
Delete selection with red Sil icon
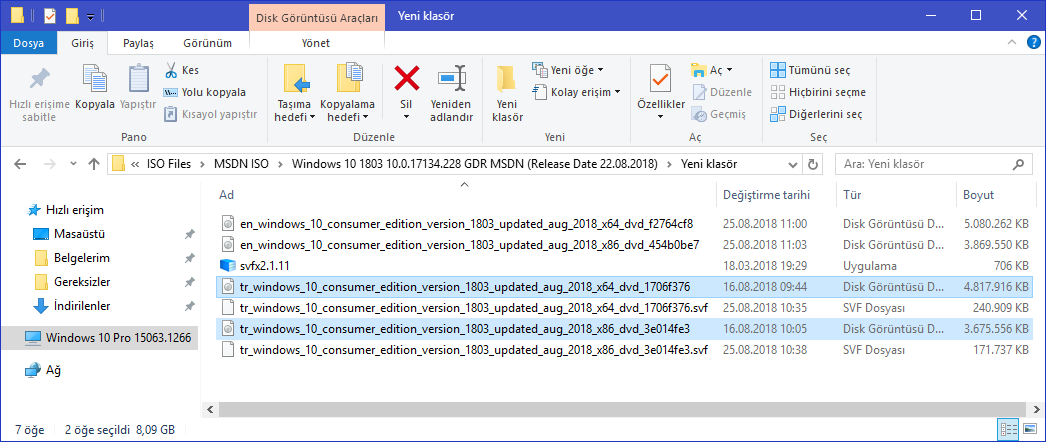406,79
